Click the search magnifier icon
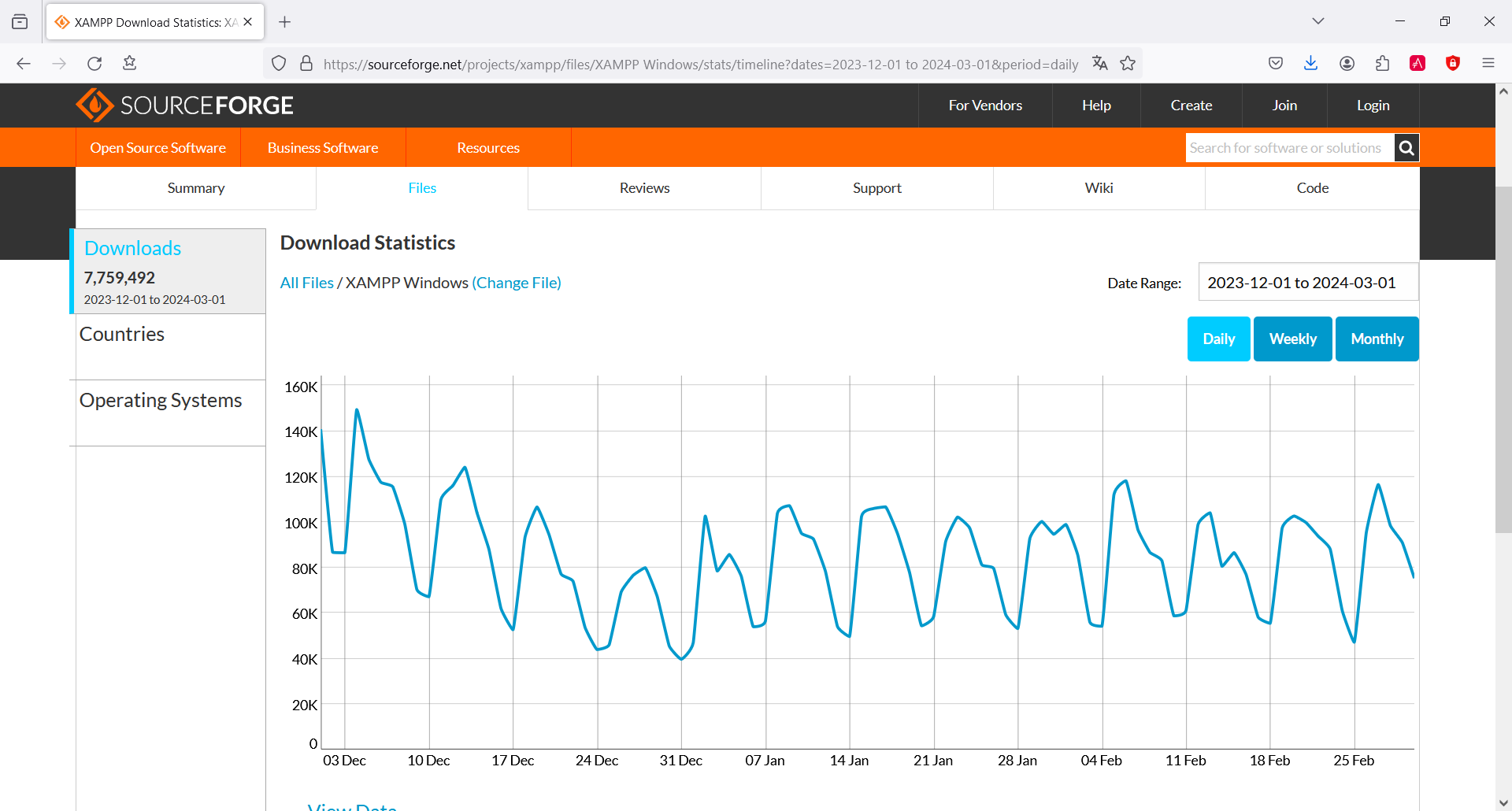Viewport: 1512px width, 811px height. 1406,147
